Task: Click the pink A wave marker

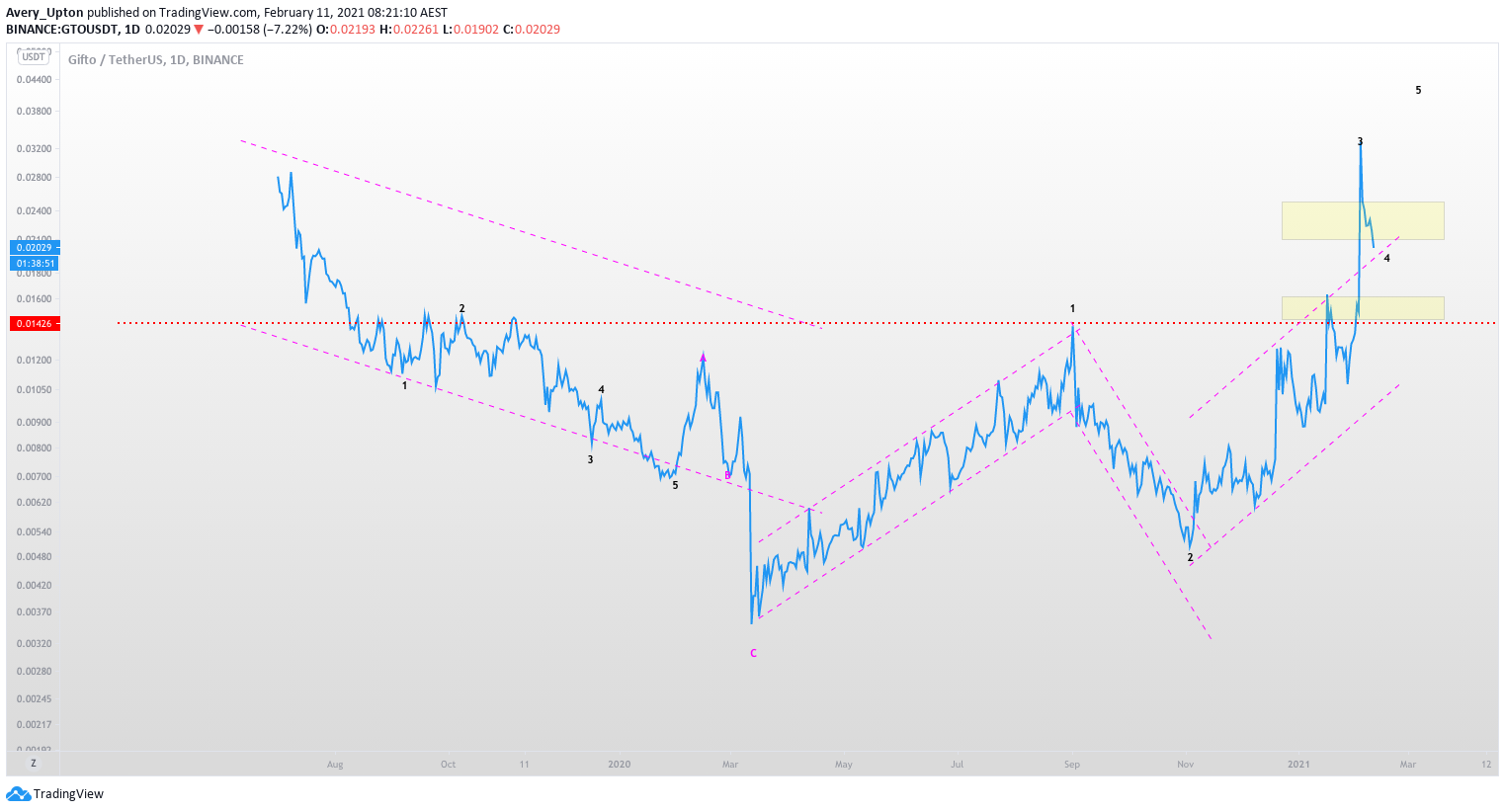Action: (x=703, y=358)
